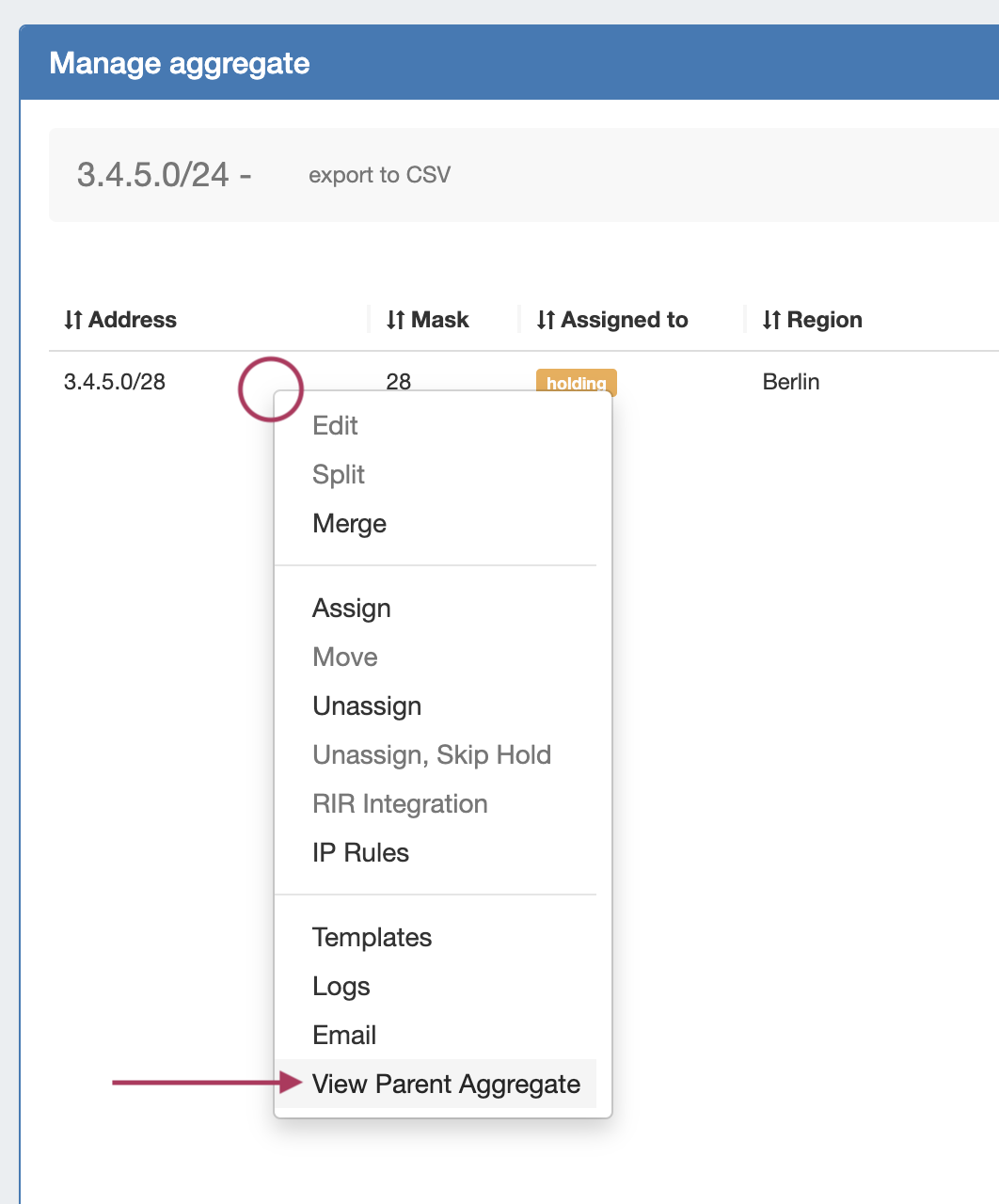Viewport: 999px width, 1204px height.
Task: Select the 3.4.5.0/28 address cell
Action: 115,382
